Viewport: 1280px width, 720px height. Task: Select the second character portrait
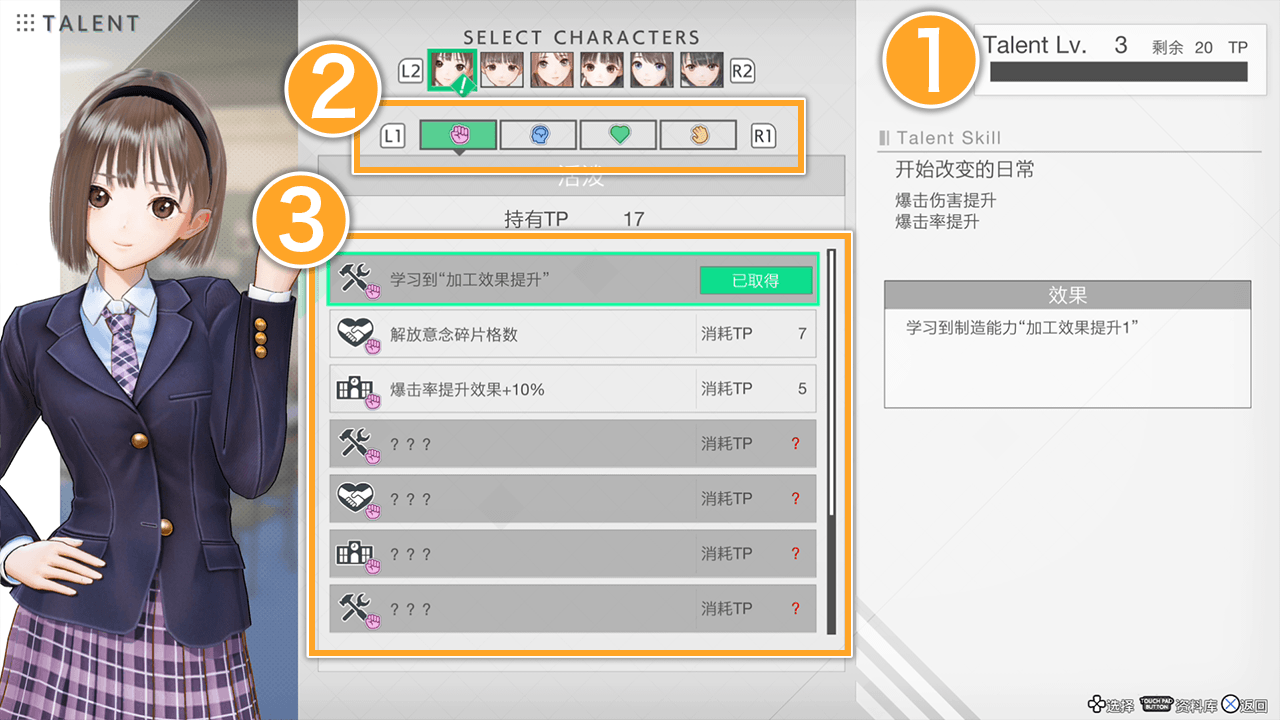501,70
